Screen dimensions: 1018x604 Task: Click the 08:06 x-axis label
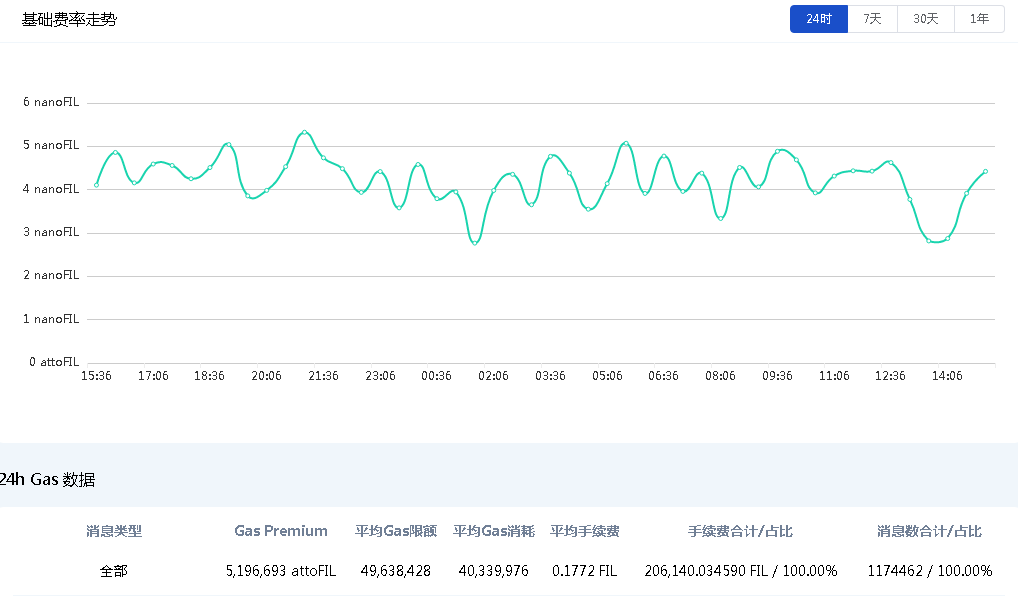720,375
